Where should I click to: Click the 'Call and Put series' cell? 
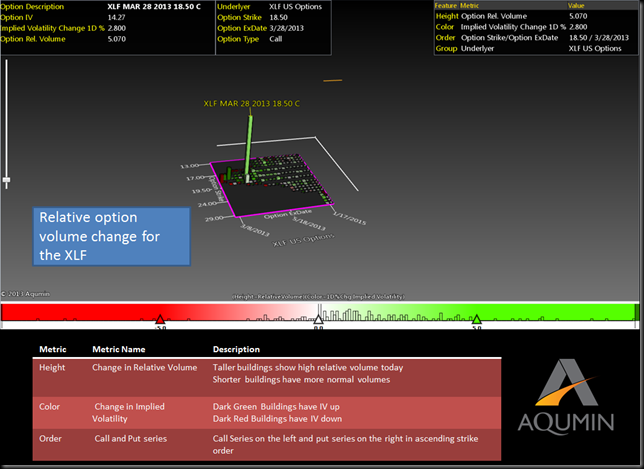pos(131,438)
